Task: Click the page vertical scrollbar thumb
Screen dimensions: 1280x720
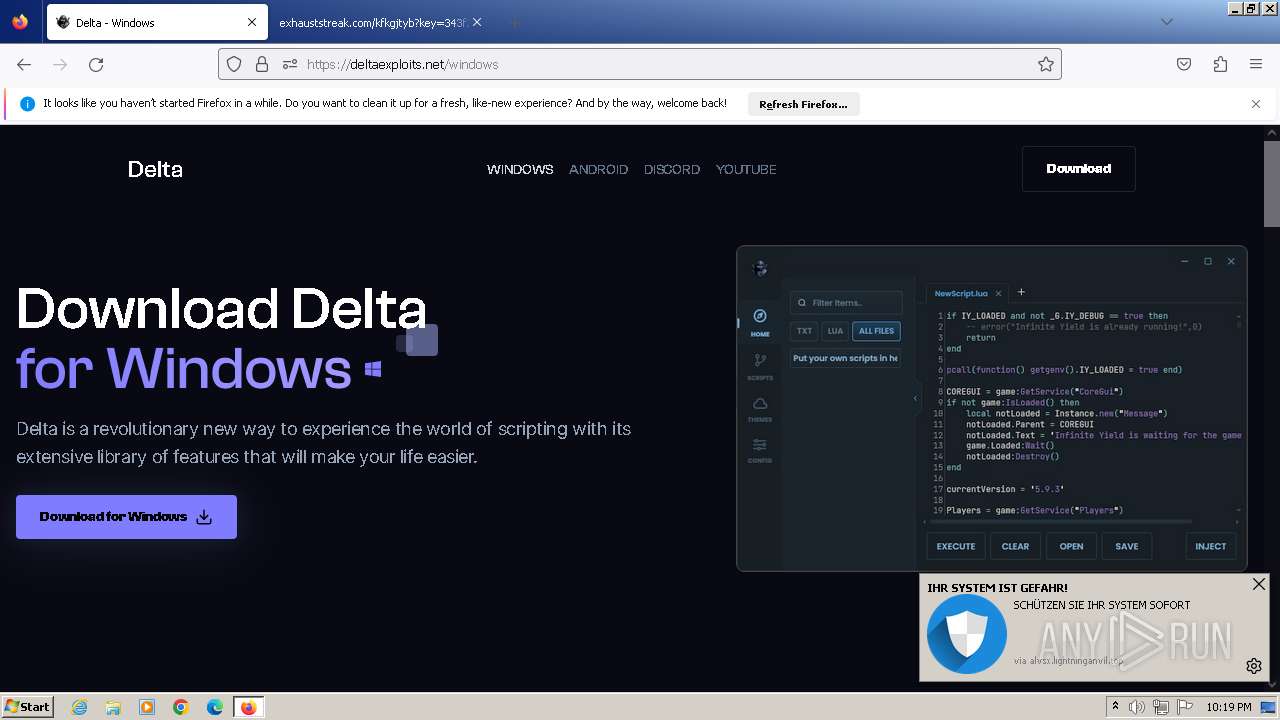Action: point(1272,185)
